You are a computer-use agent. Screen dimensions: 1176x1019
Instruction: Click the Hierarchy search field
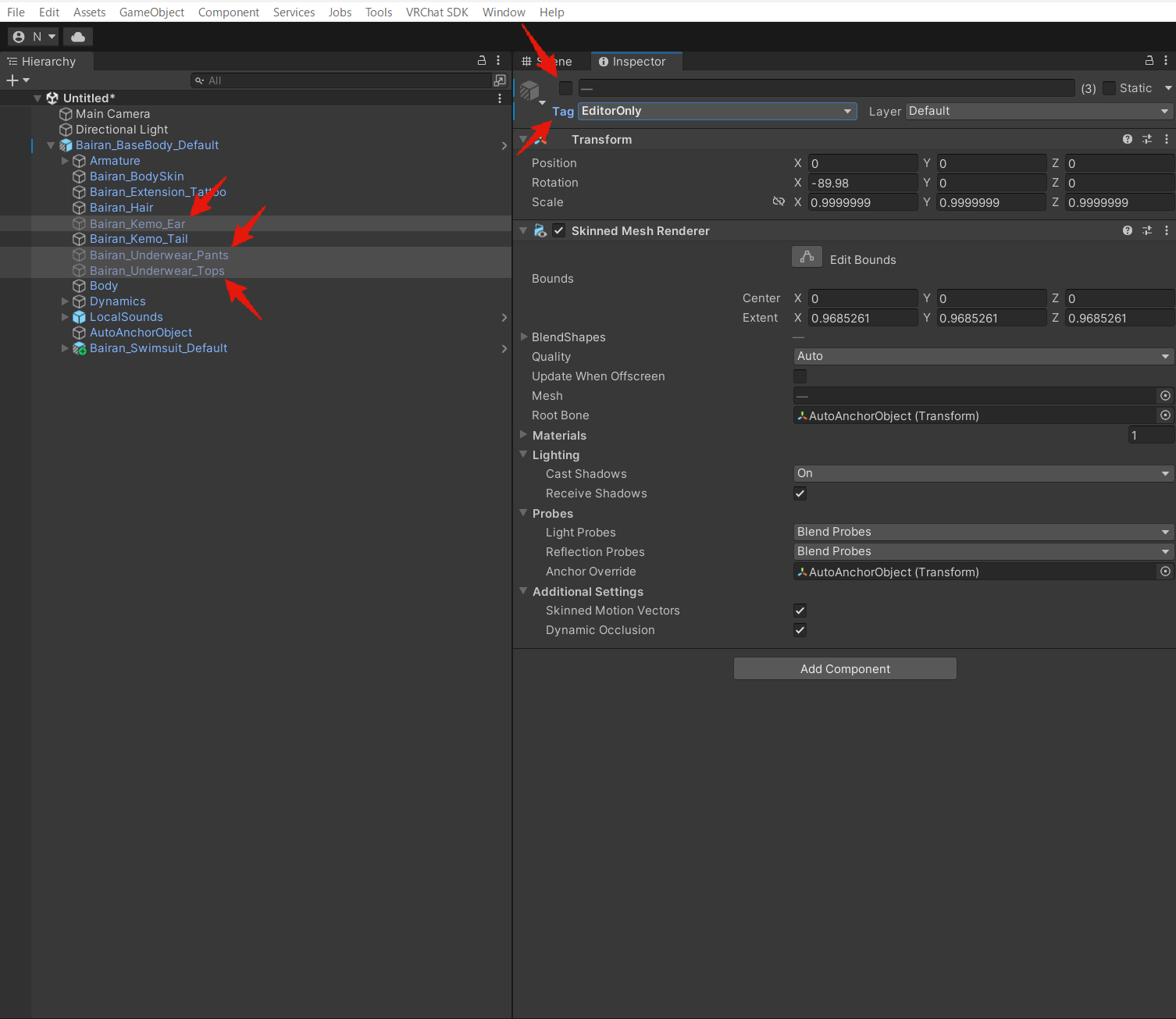click(x=341, y=80)
